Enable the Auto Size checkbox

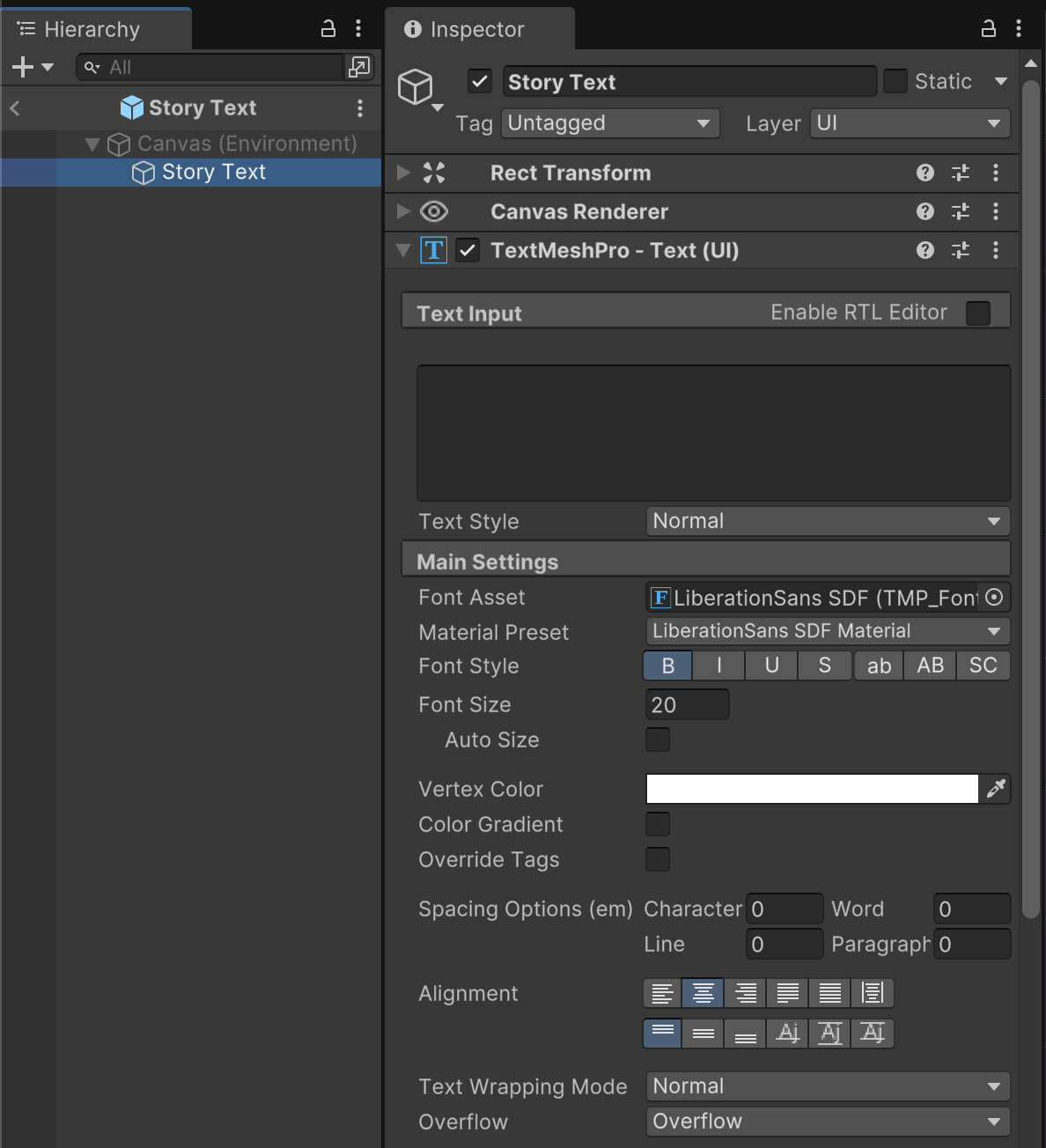pos(658,740)
